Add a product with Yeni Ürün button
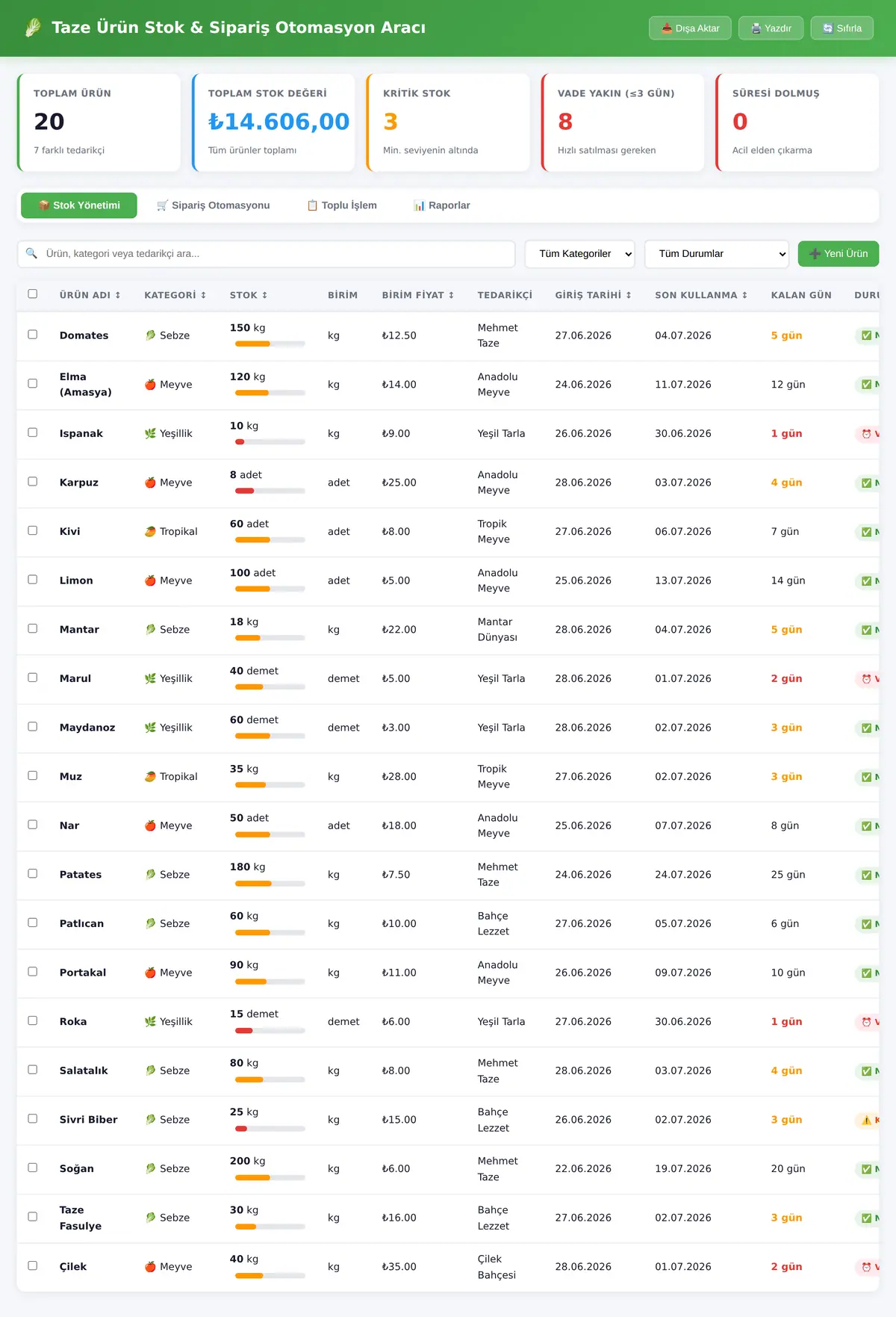The image size is (896, 1317). tap(839, 254)
